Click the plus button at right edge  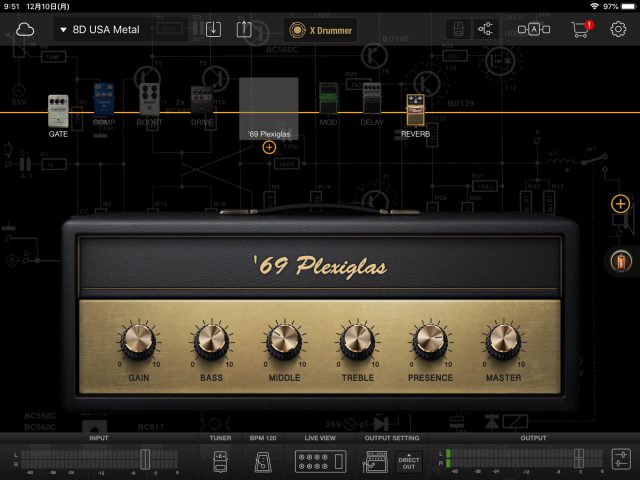(620, 203)
